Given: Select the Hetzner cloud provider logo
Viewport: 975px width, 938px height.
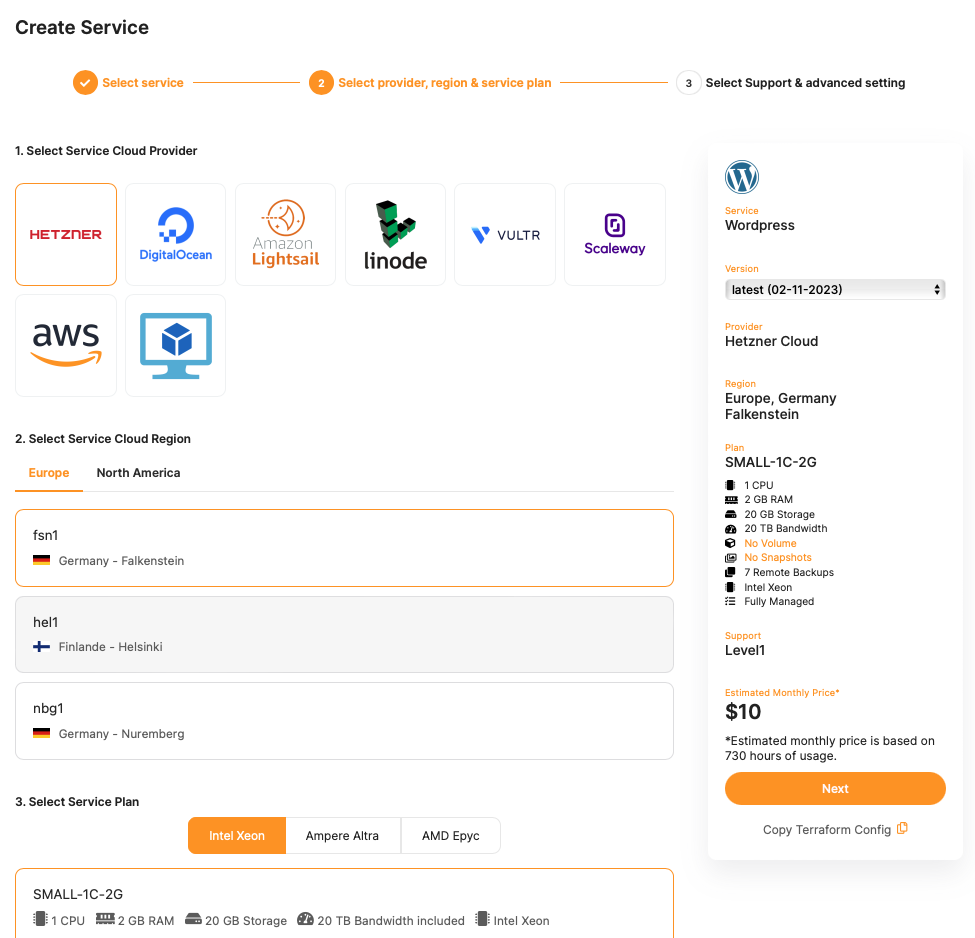Looking at the screenshot, I should coord(66,235).
